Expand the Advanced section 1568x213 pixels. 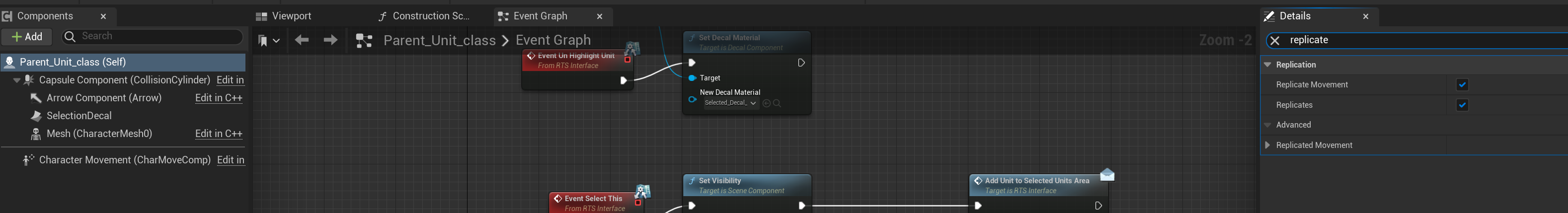tap(1268, 125)
